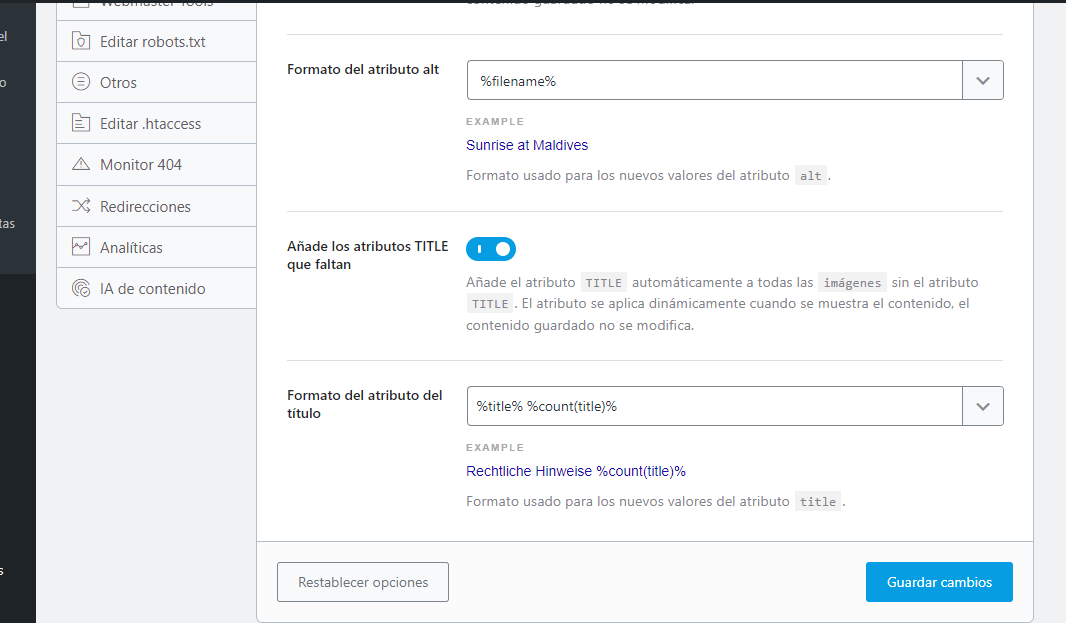Click the Sunrise at Maldives example text
Screen dimensions: 1066x623
[527, 145]
